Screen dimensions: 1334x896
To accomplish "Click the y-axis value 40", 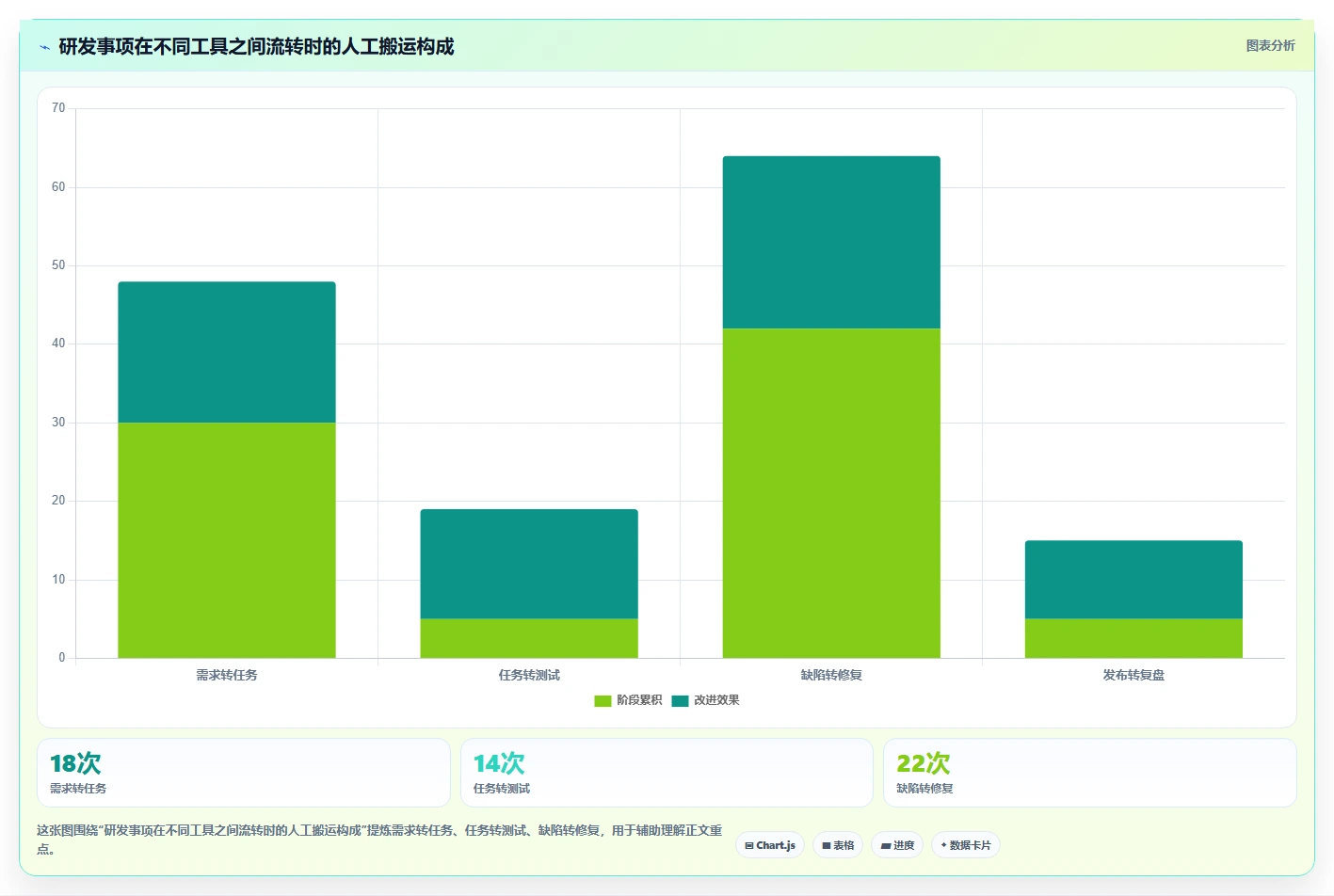I will 58,344.
